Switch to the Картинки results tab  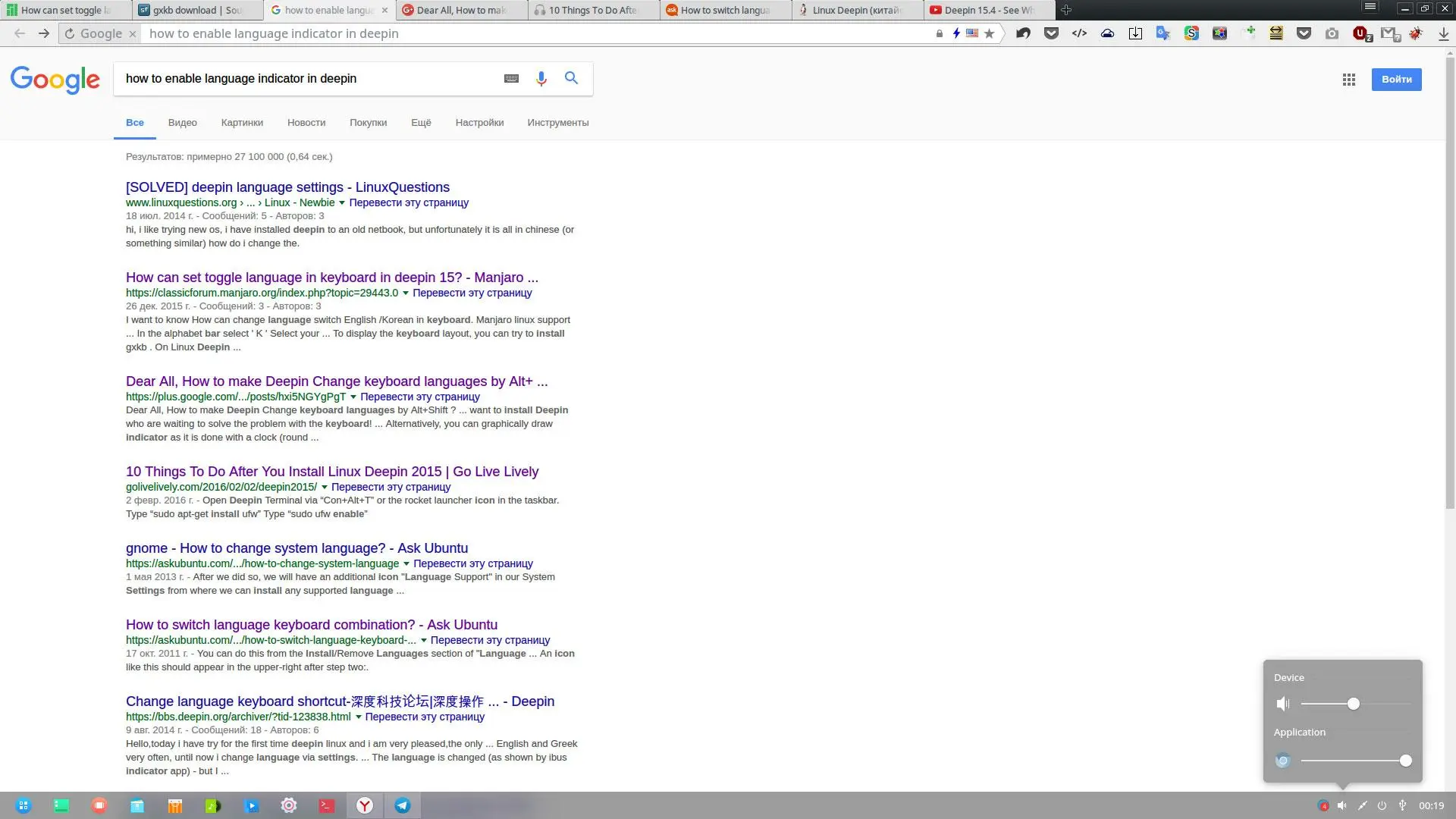tap(242, 123)
